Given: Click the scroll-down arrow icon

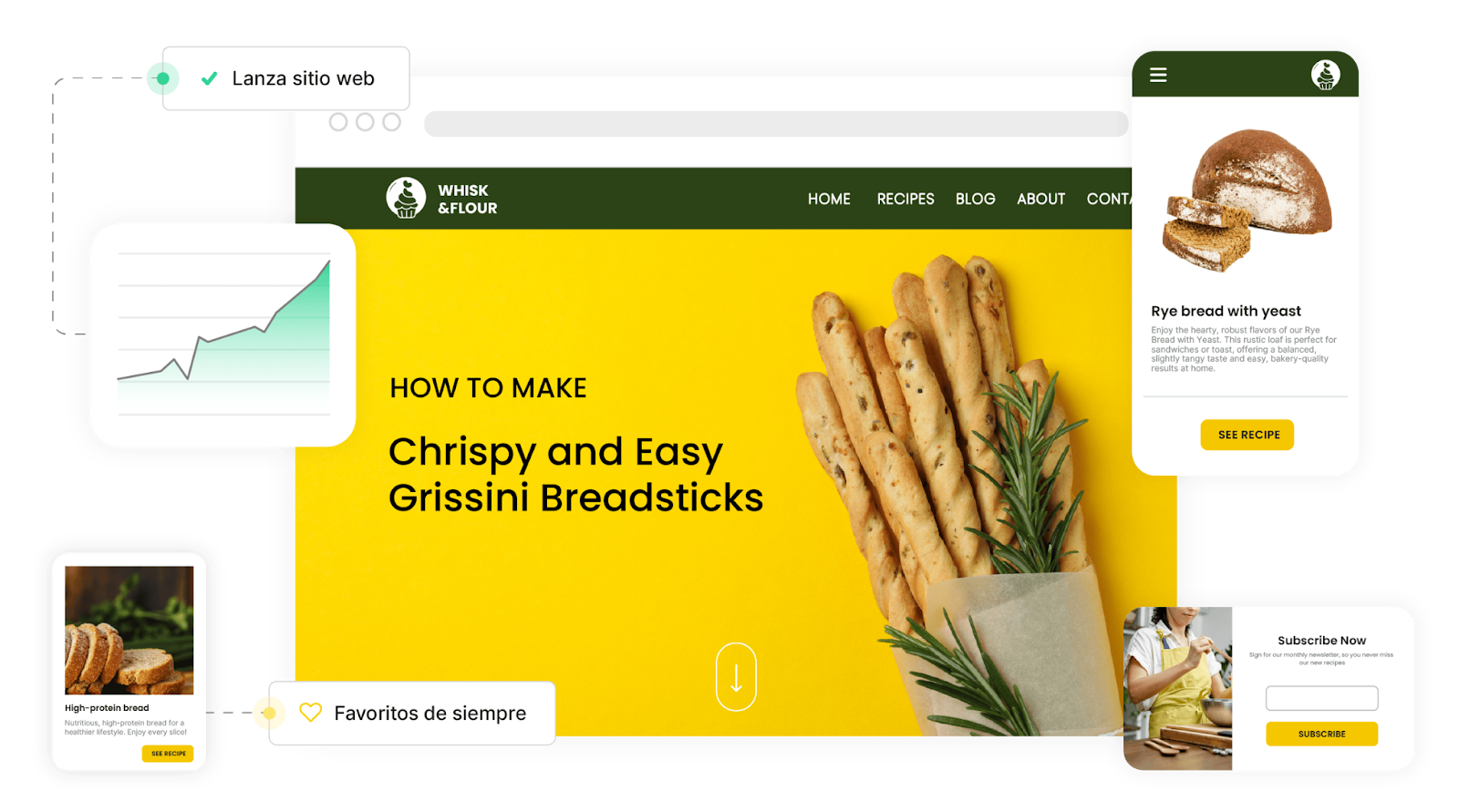Looking at the screenshot, I should click(736, 677).
